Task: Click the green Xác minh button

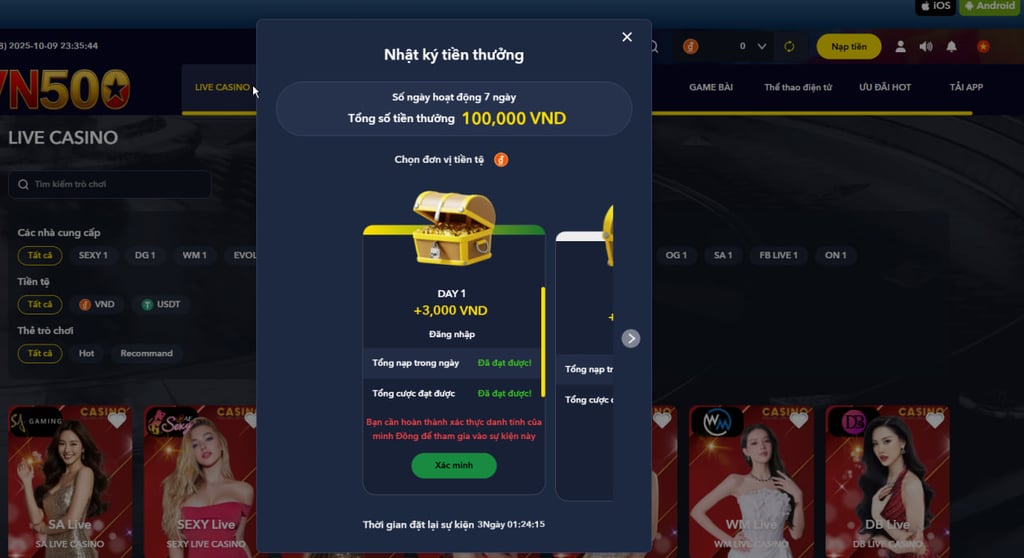Action: point(454,465)
